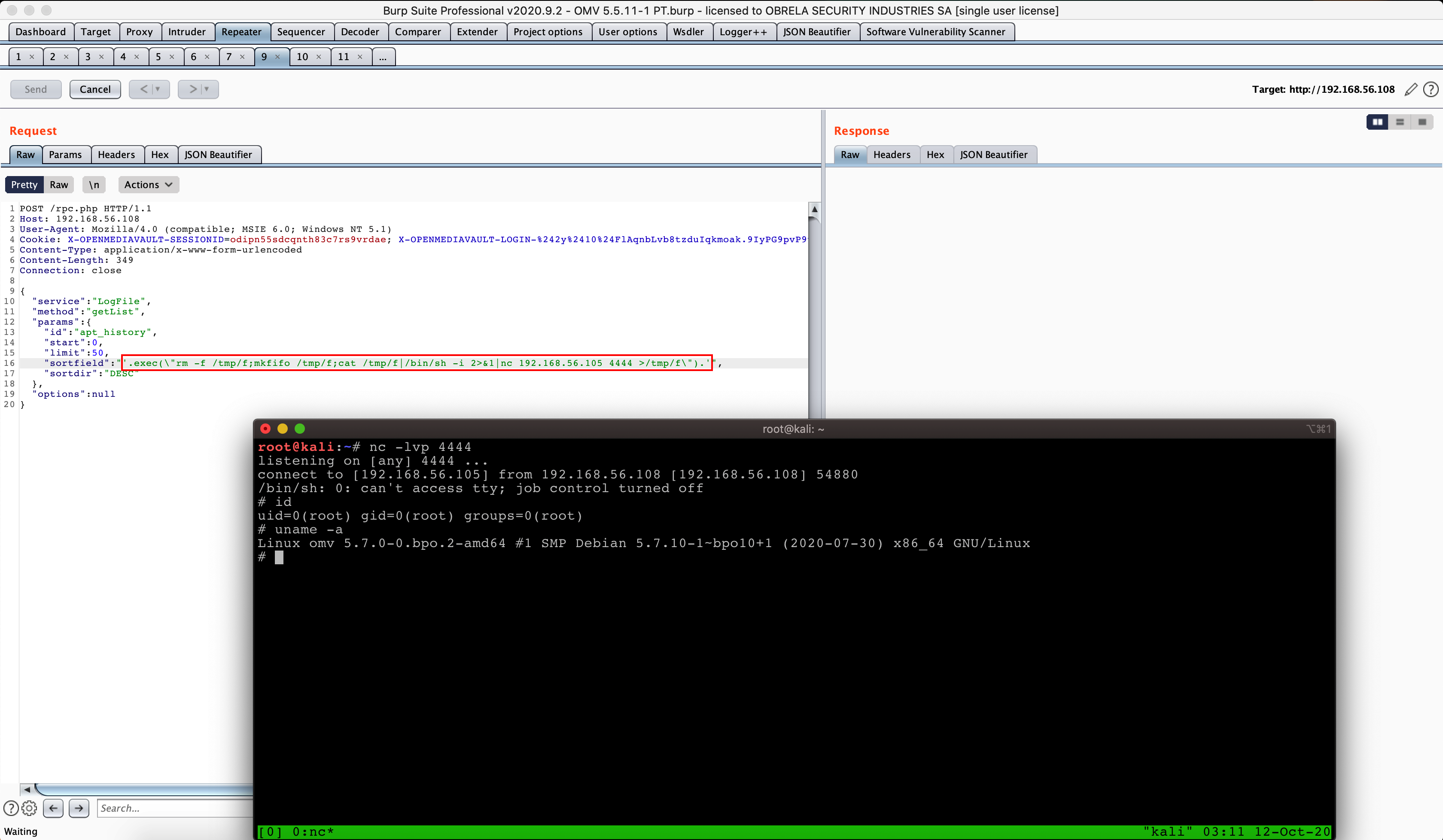Switch to the Dashboard tab
This screenshot has height=840, width=1443.
(x=41, y=32)
